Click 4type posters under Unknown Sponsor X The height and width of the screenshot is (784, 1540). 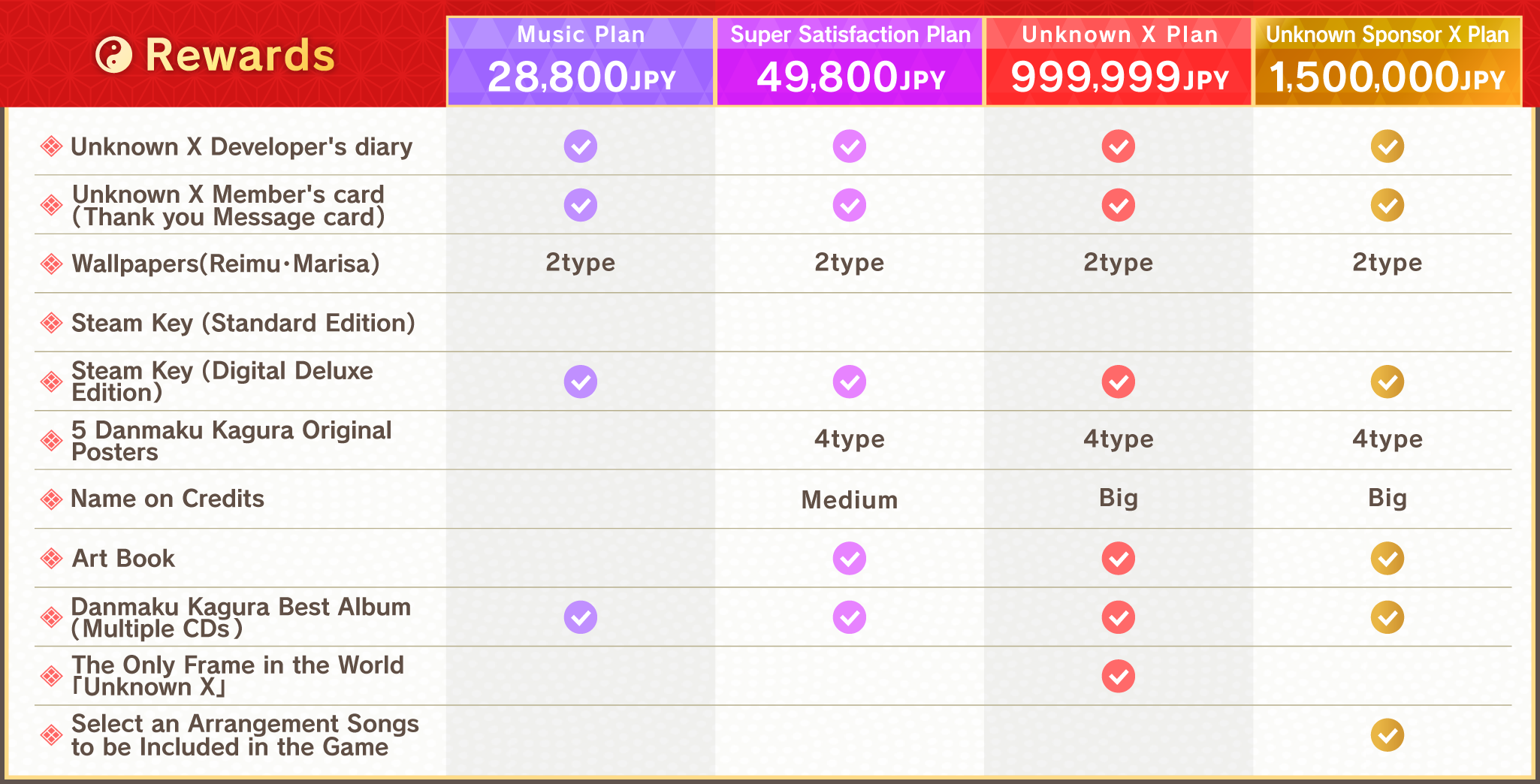click(x=1388, y=439)
